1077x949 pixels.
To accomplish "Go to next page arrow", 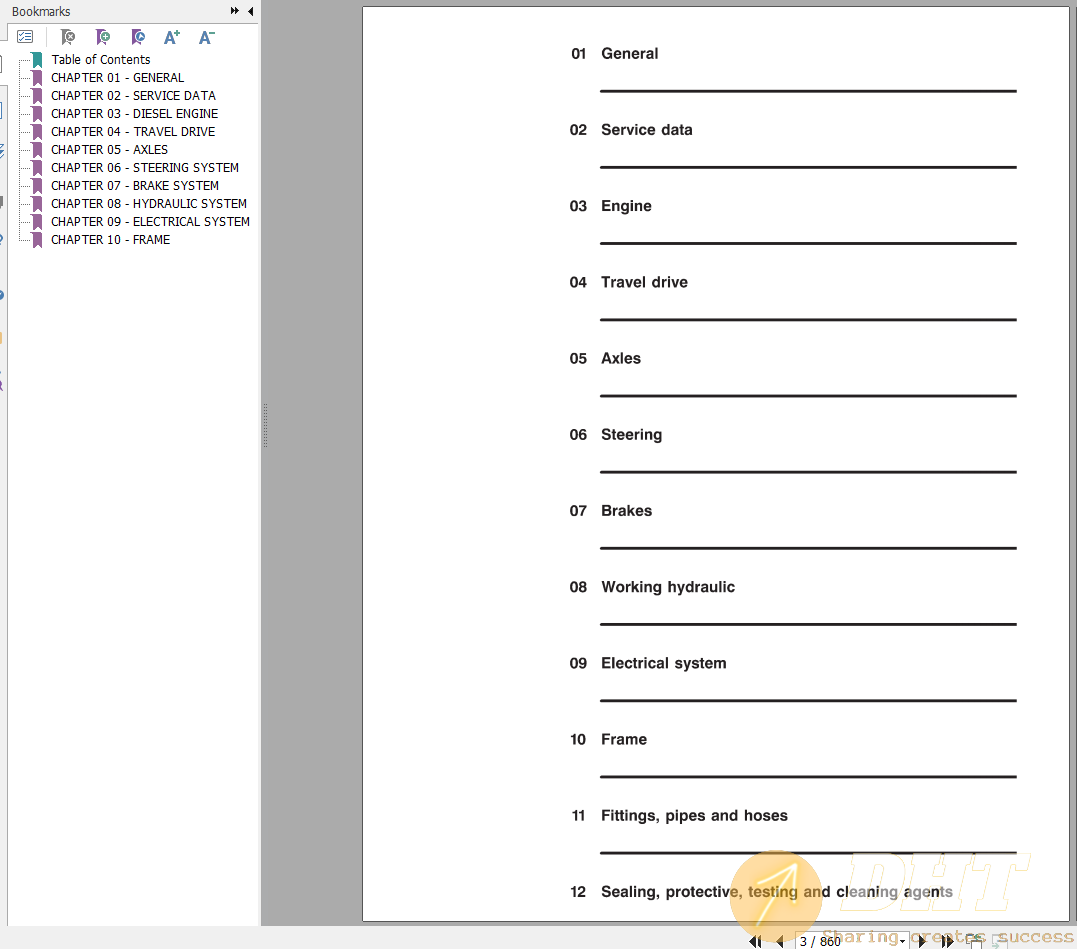I will (x=921, y=941).
